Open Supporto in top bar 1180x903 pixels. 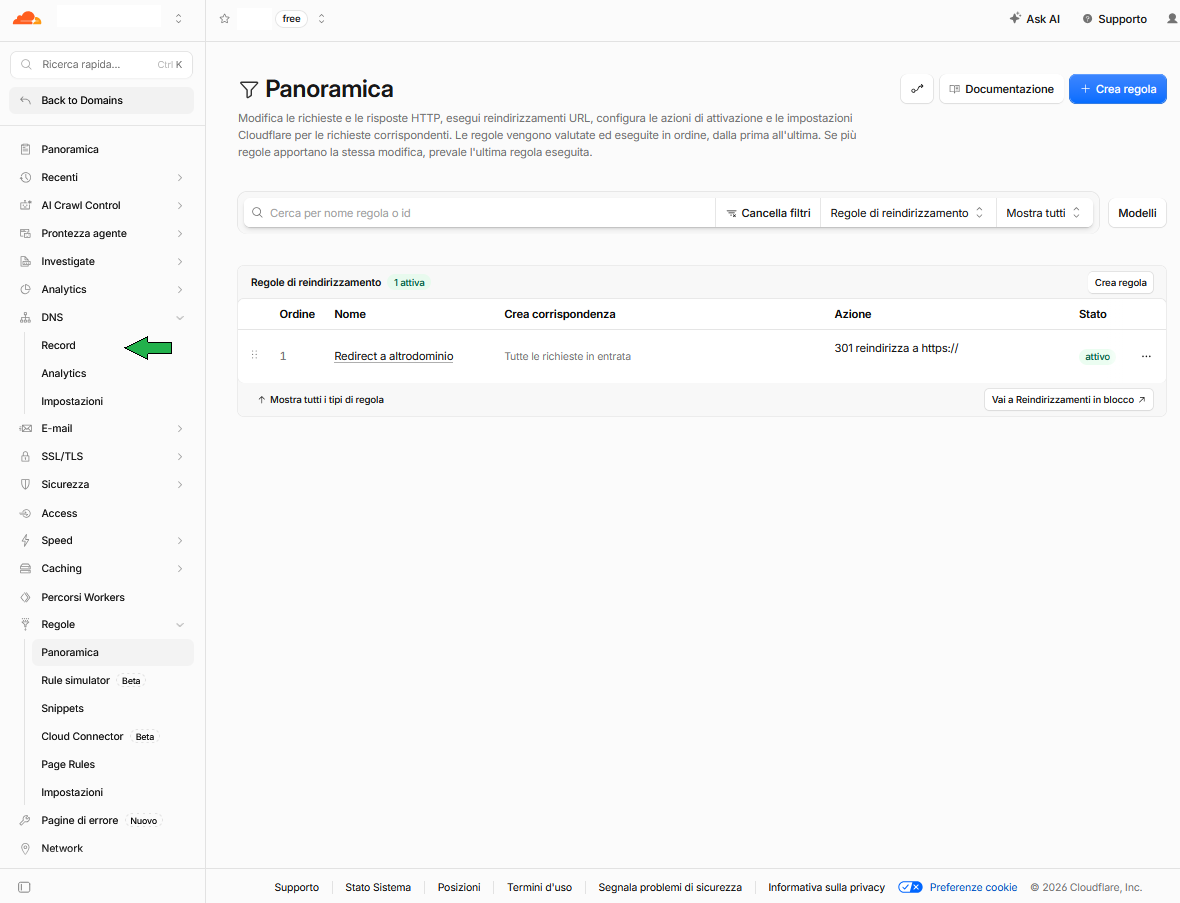pos(1115,19)
